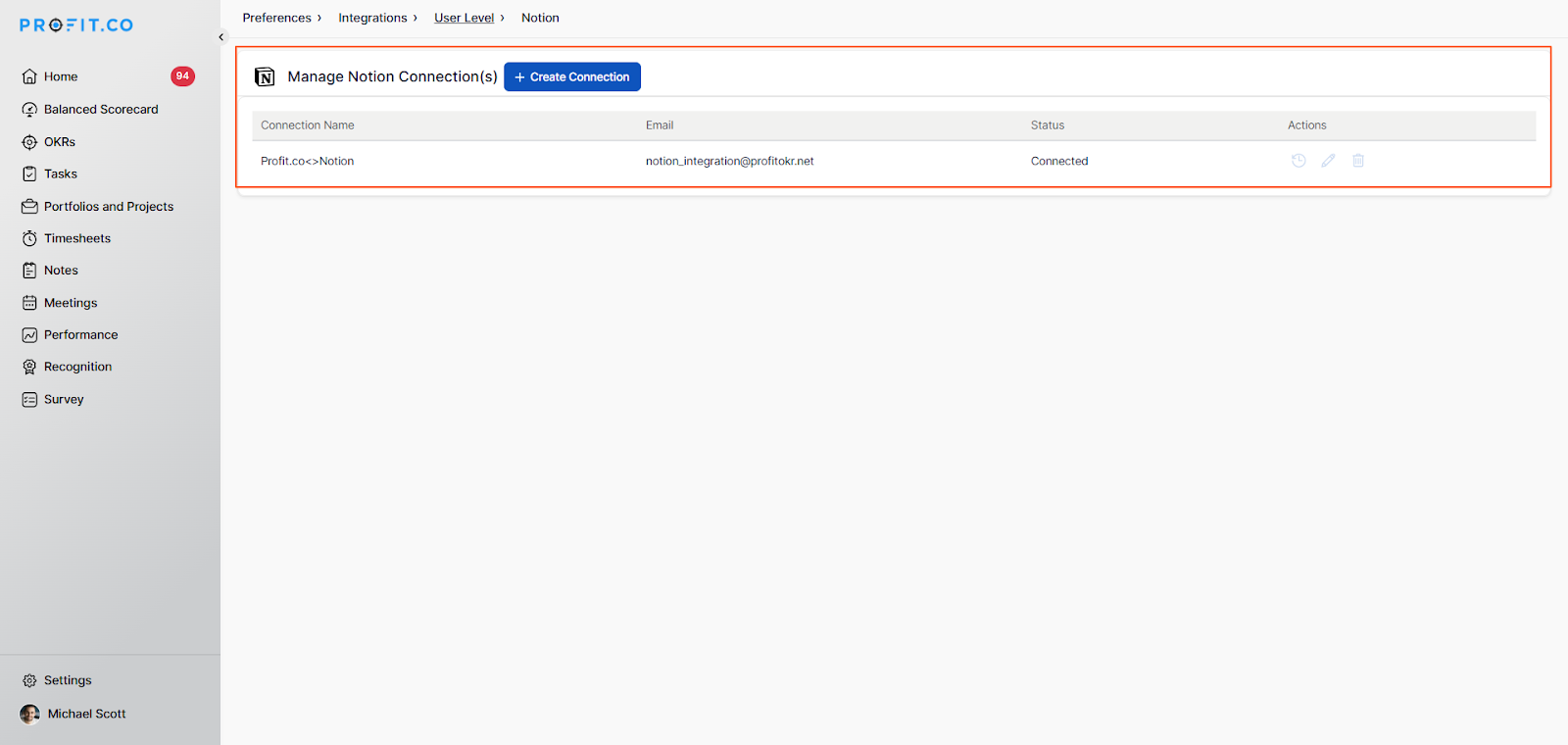Open Timesheets from the sidebar
The height and width of the screenshot is (745, 1568).
click(x=77, y=238)
